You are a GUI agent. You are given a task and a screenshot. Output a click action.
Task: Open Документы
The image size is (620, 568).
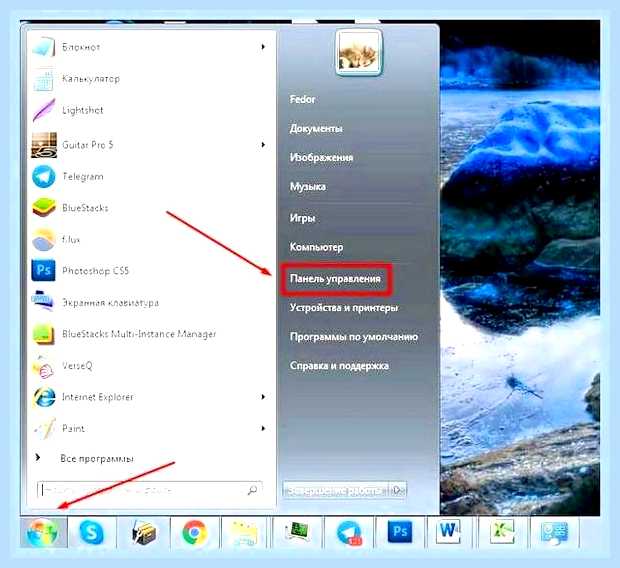point(316,129)
